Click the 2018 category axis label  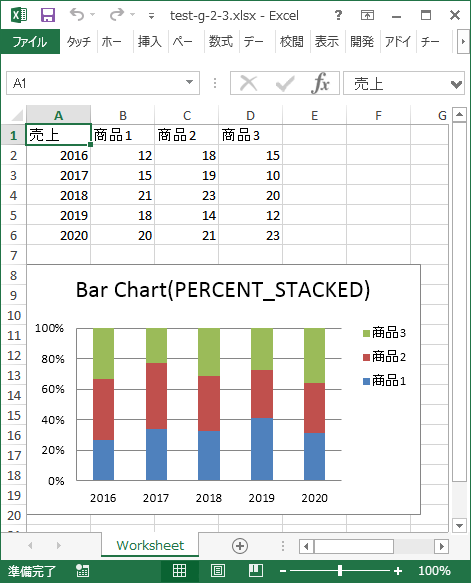tap(209, 497)
